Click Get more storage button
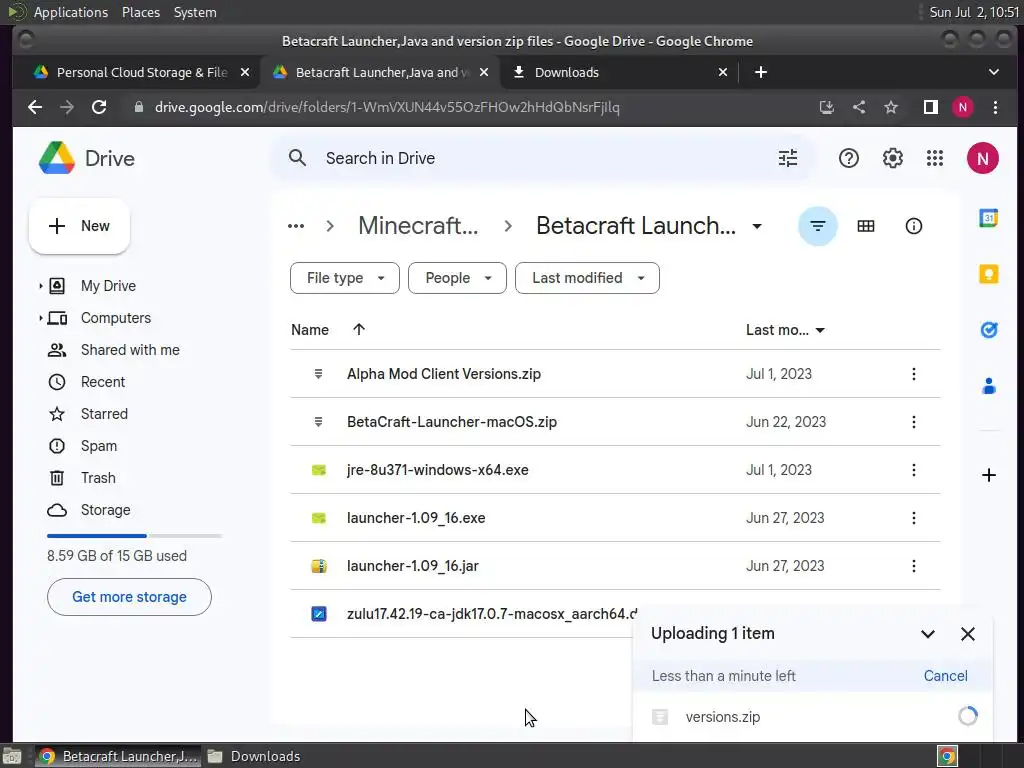This screenshot has width=1024, height=768. 129,597
